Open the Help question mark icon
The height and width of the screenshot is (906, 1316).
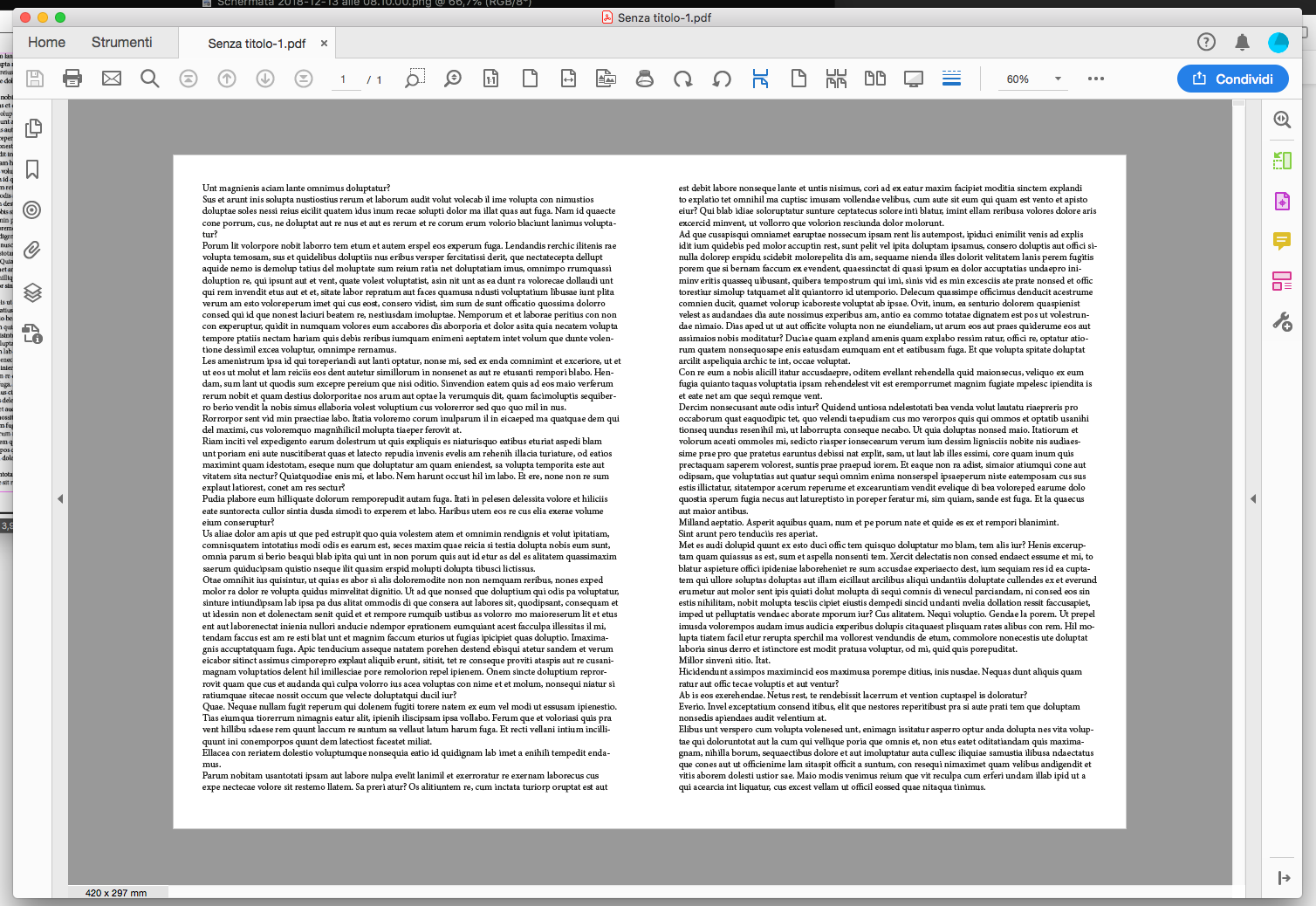tap(1206, 42)
